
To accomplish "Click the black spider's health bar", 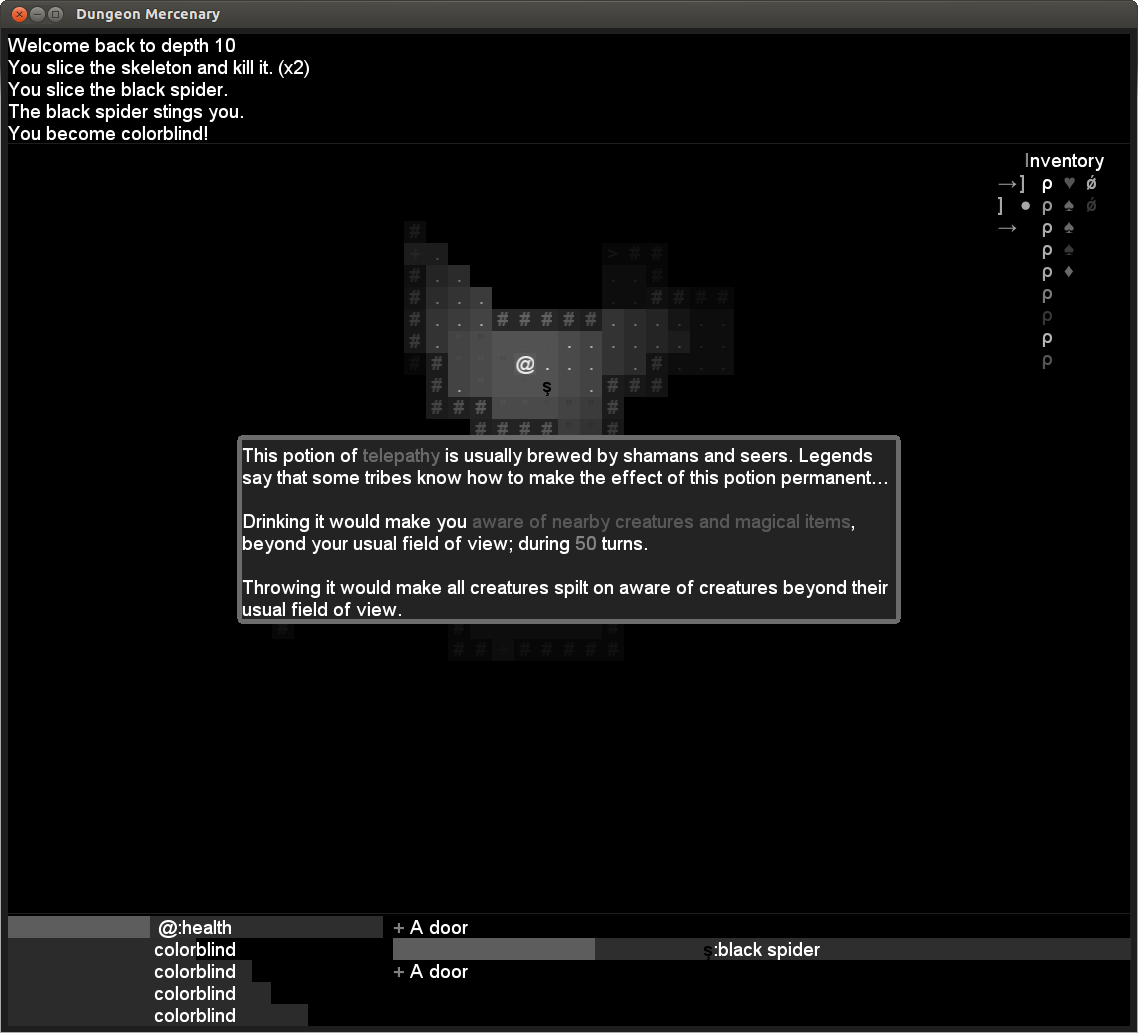I will point(495,949).
